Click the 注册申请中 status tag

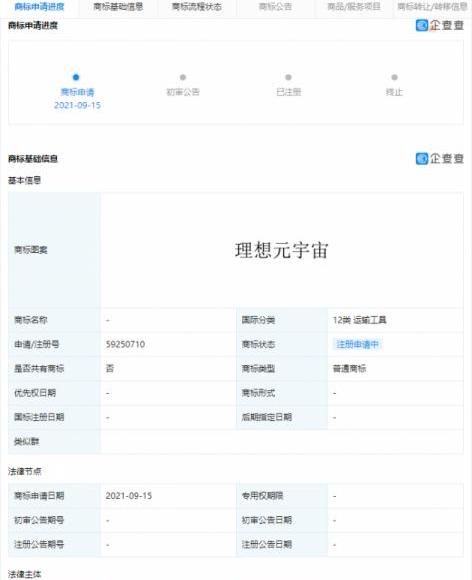pyautogui.click(x=357, y=344)
